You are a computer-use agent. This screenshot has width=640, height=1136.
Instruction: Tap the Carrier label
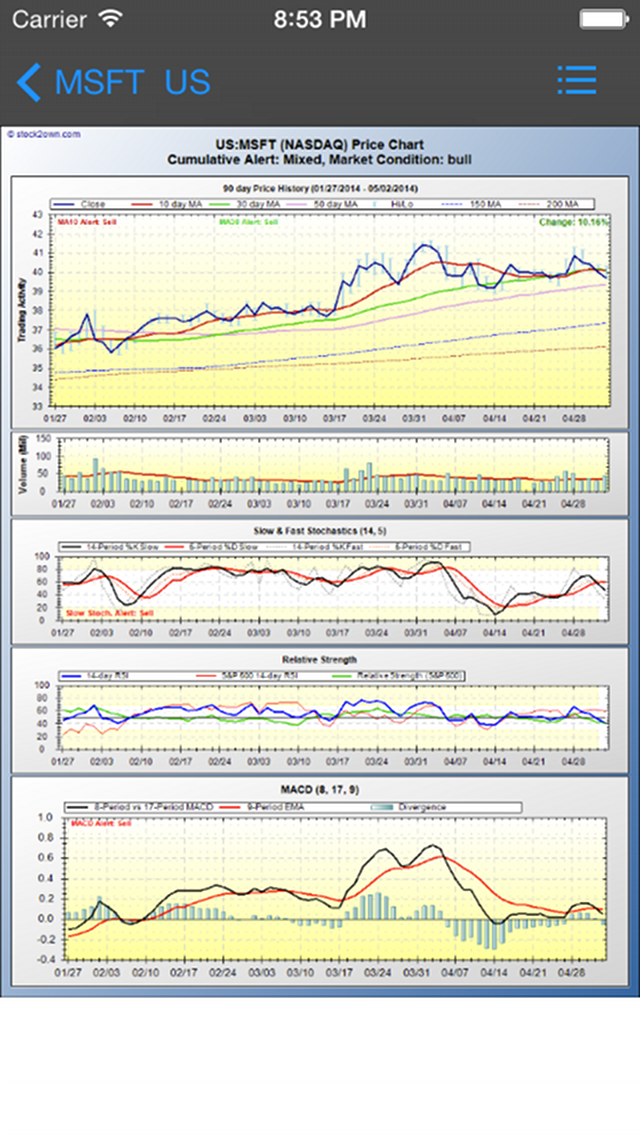(x=50, y=20)
